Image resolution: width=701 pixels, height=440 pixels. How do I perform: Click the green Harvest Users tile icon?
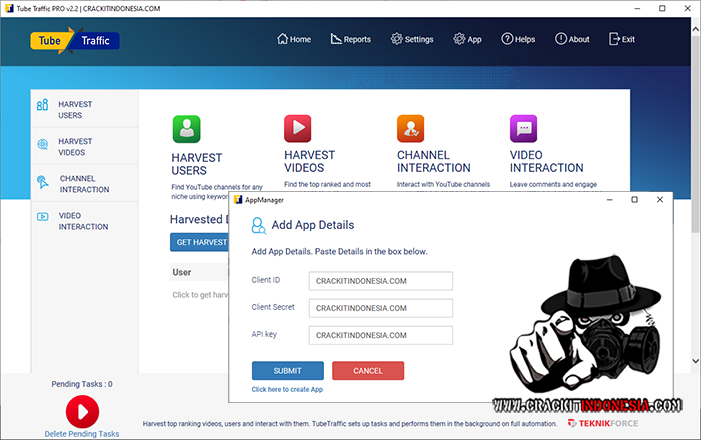click(186, 129)
